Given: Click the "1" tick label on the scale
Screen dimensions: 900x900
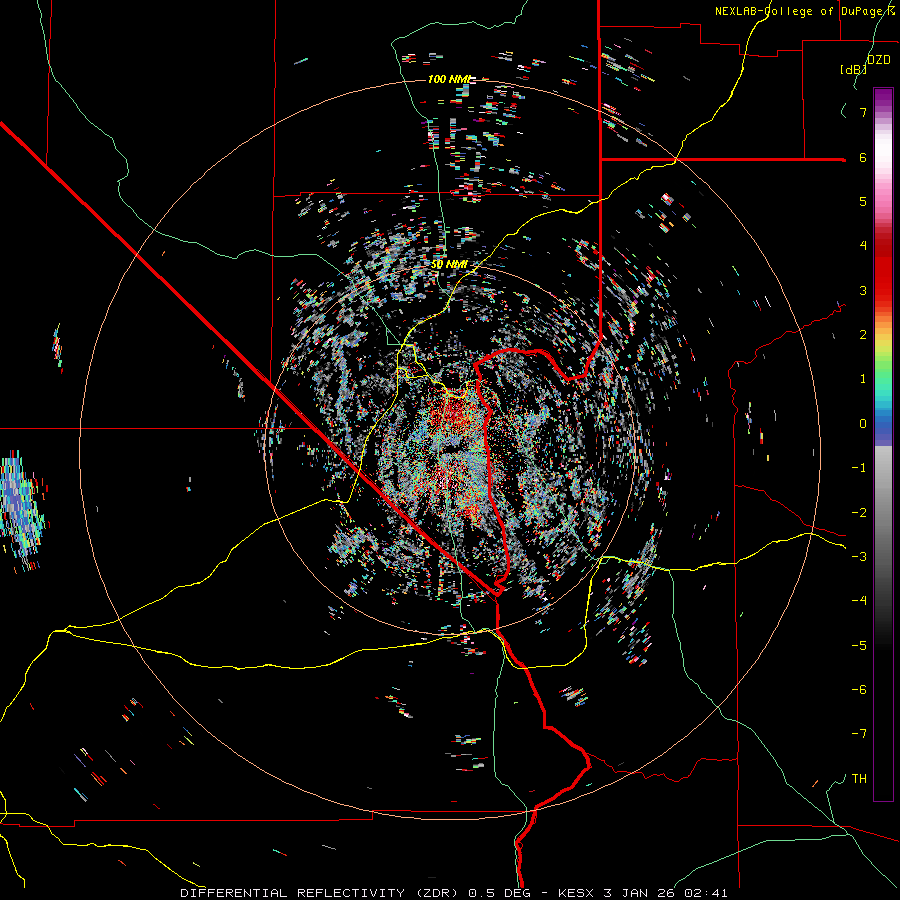Looking at the screenshot, I should (863, 379).
